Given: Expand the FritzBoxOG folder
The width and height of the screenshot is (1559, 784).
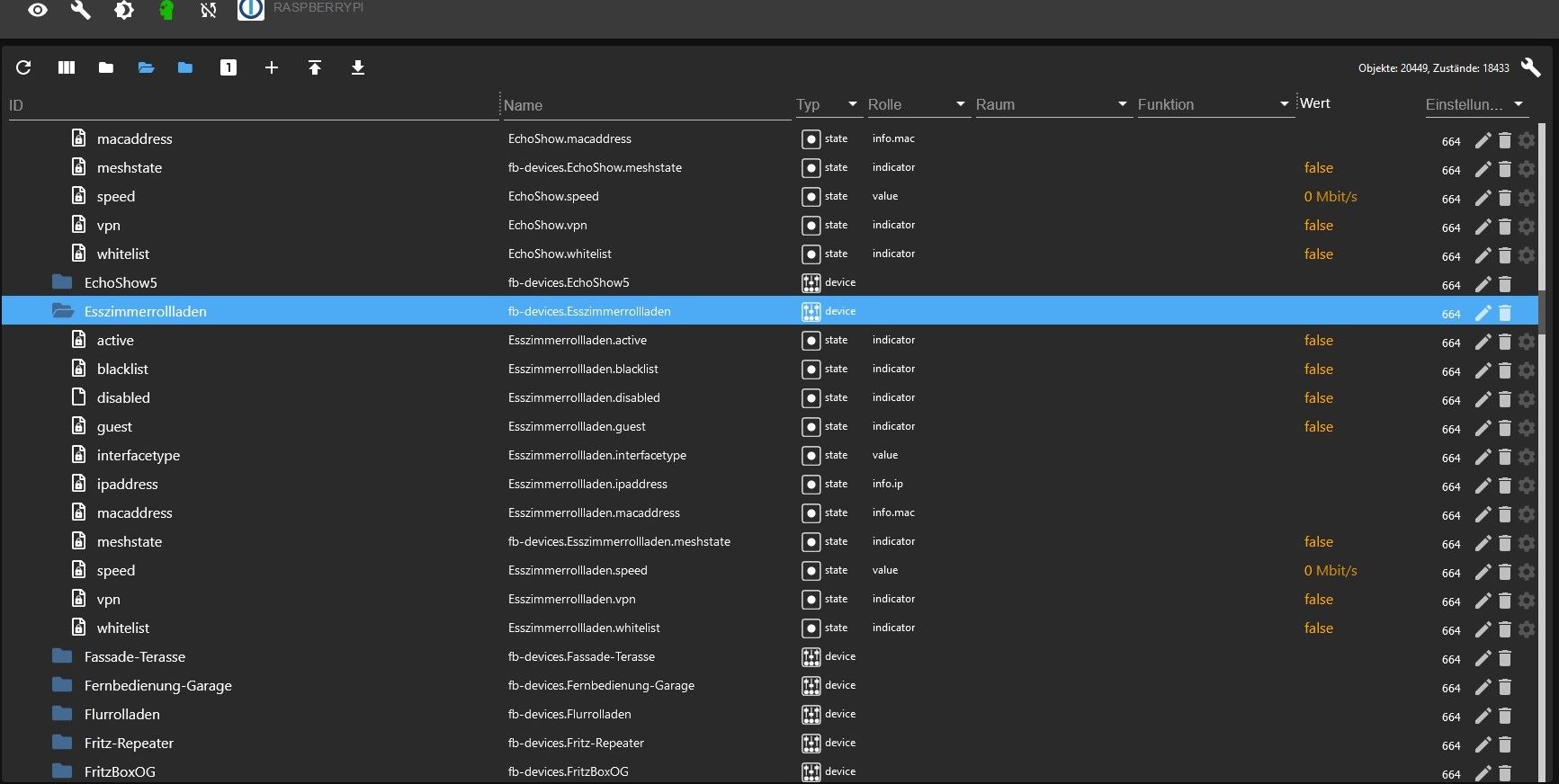Looking at the screenshot, I should pos(62,771).
